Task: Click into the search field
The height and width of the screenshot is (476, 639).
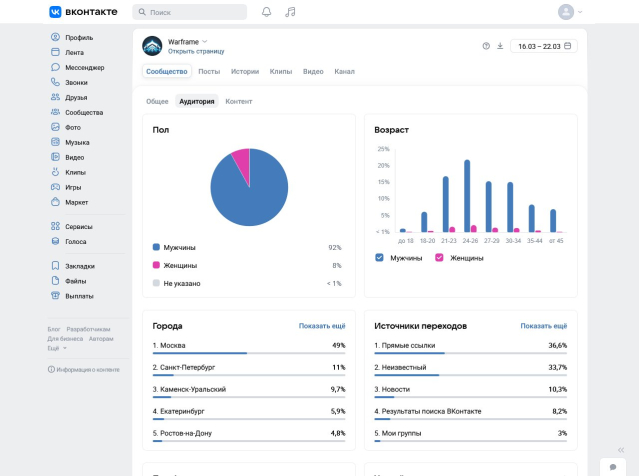Action: tap(189, 12)
